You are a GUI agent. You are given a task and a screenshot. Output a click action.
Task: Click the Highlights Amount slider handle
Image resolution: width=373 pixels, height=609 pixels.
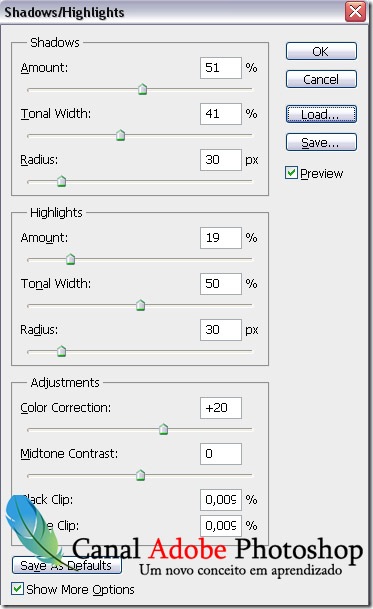(70, 259)
